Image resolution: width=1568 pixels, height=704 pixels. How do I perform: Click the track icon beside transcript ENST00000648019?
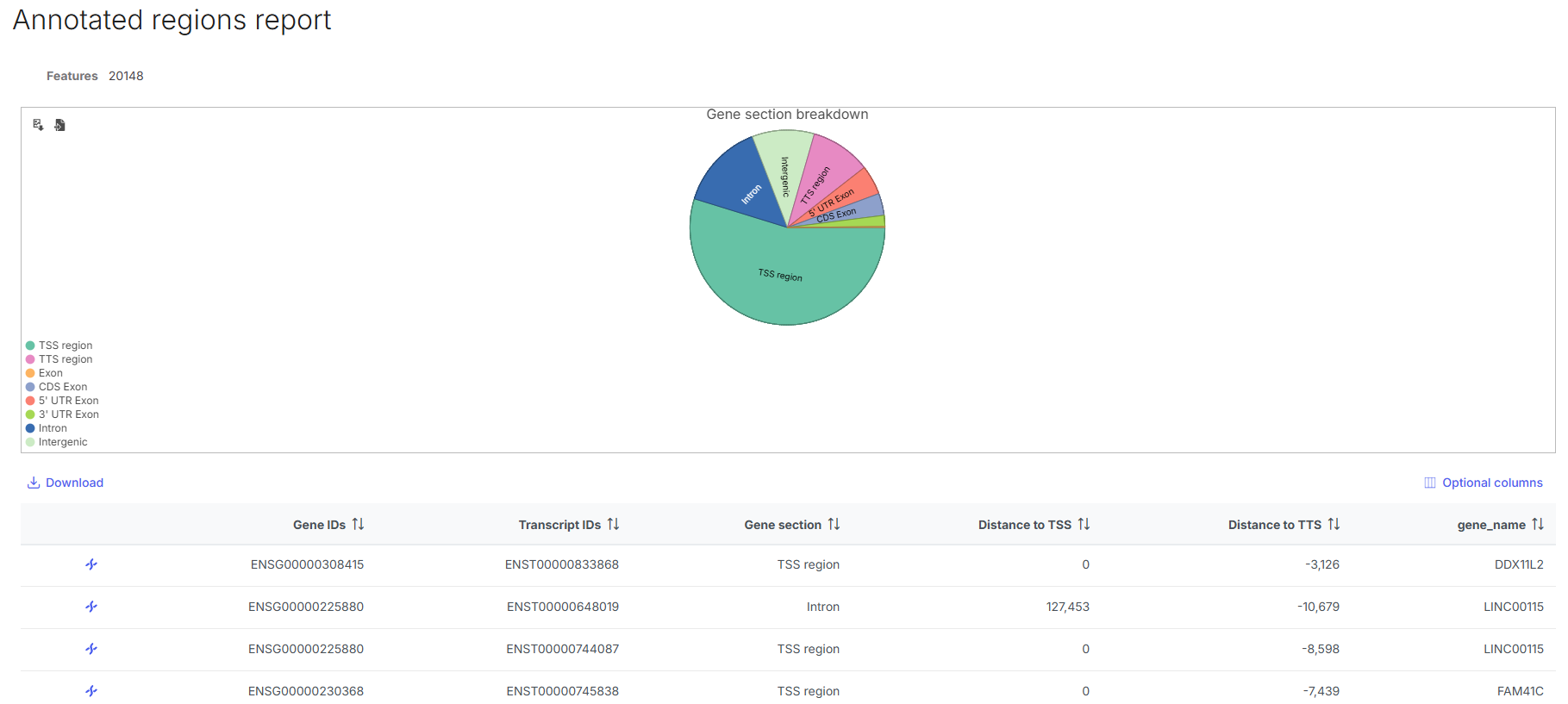click(x=91, y=607)
